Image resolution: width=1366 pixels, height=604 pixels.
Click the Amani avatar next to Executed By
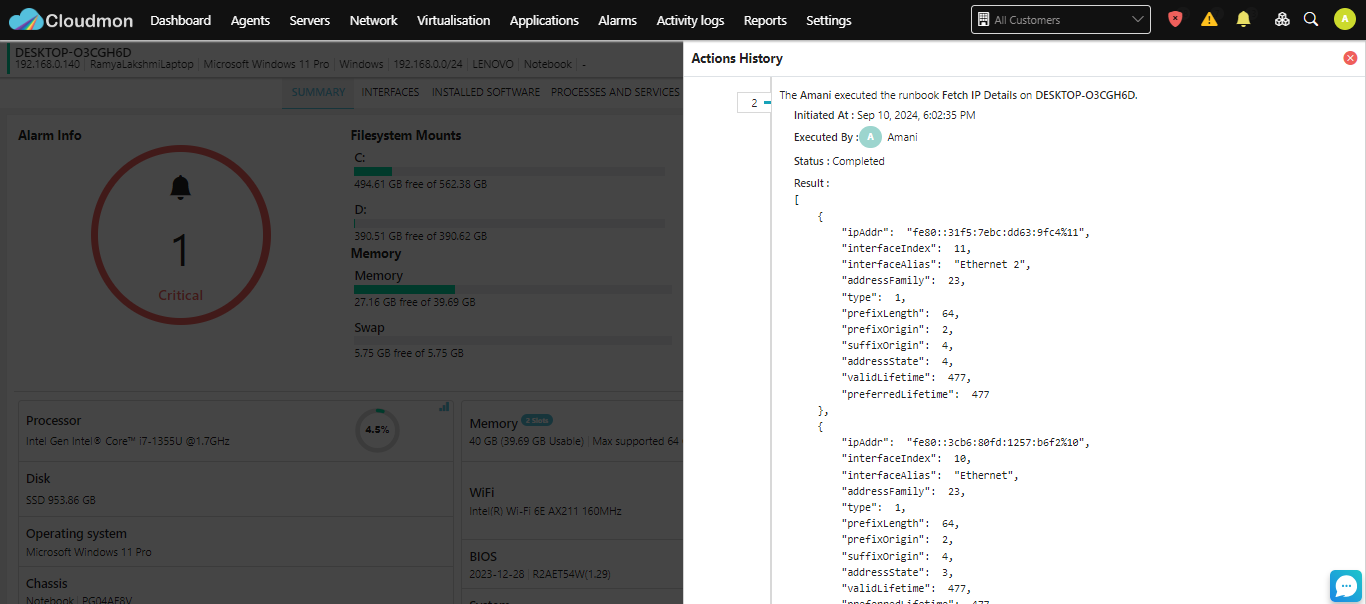[870, 137]
